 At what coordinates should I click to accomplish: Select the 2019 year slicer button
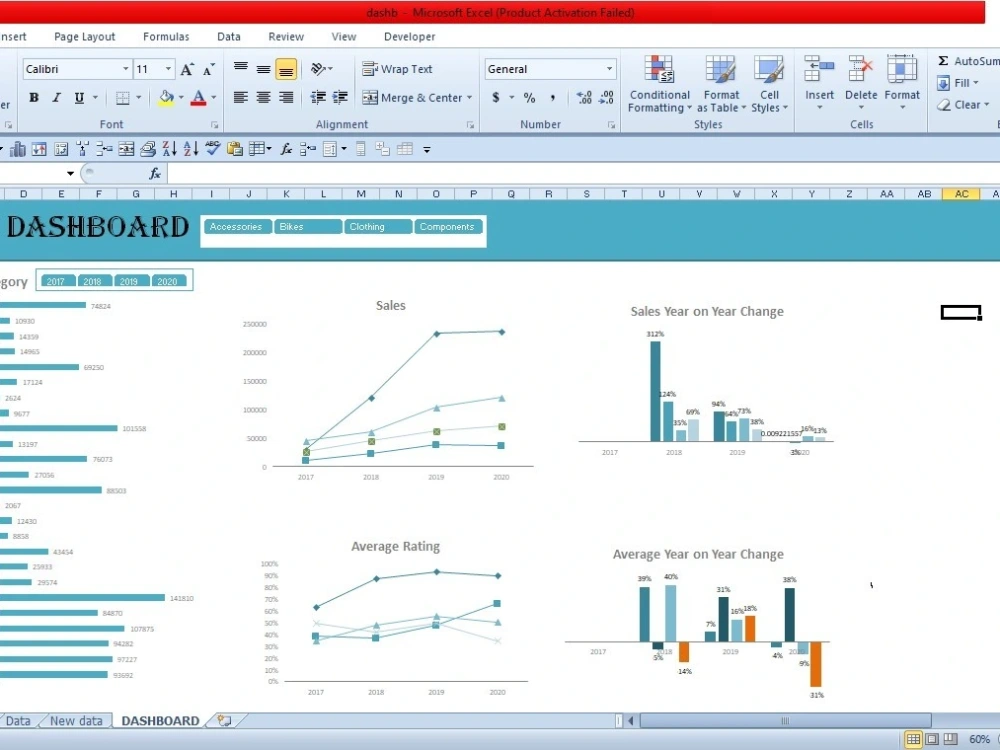pyautogui.click(x=131, y=281)
